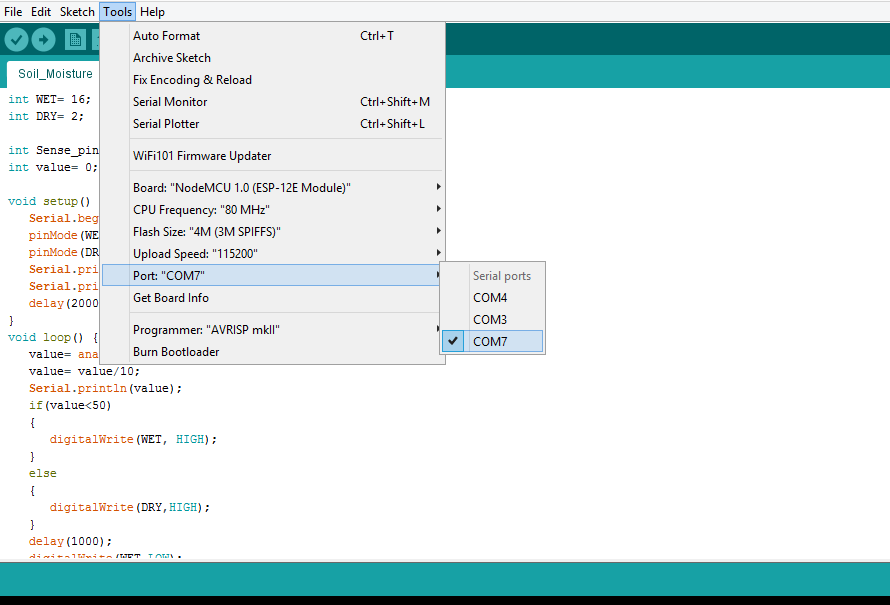Launch WiFi101 Firmware Updater
The height and width of the screenshot is (605, 890).
[x=272, y=156]
